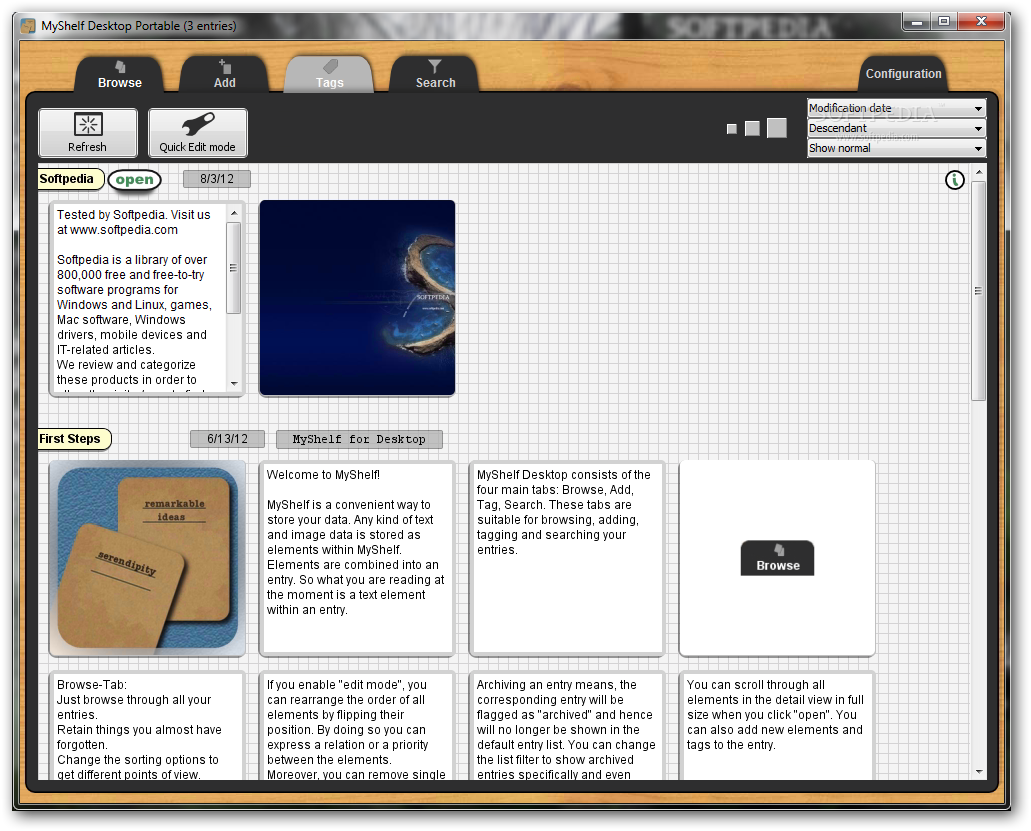Click the Softpedia text box scrollbar thumb

coord(233,268)
